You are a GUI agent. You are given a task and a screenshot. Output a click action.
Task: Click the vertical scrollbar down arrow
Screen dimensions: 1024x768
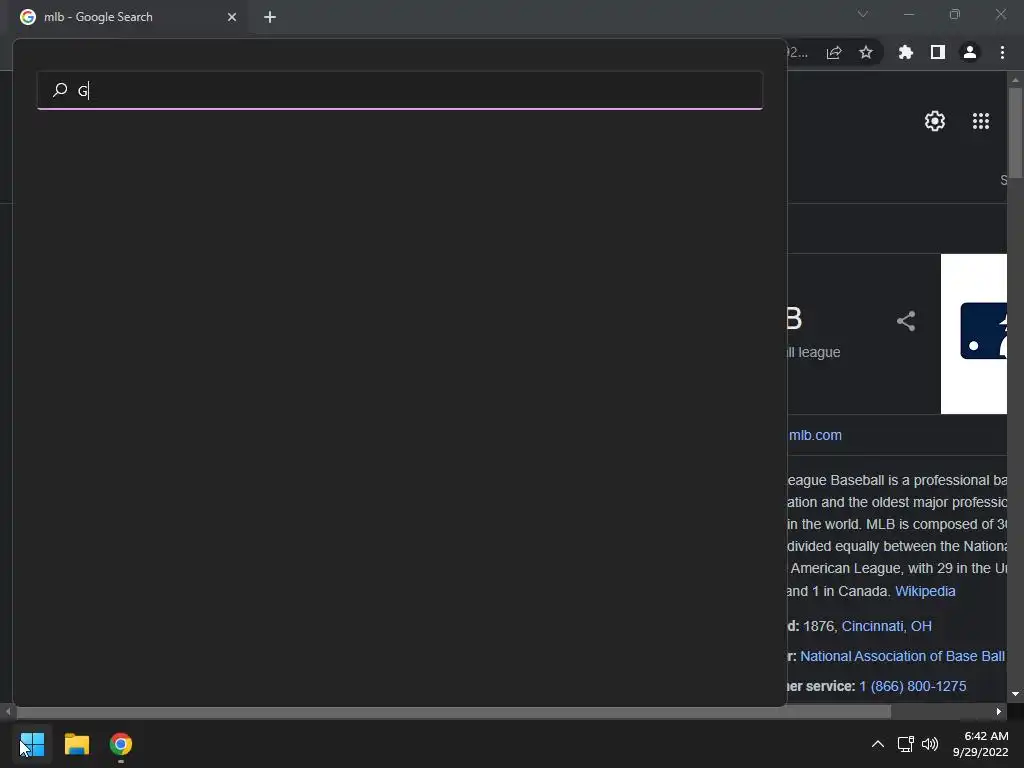pyautogui.click(x=1015, y=694)
